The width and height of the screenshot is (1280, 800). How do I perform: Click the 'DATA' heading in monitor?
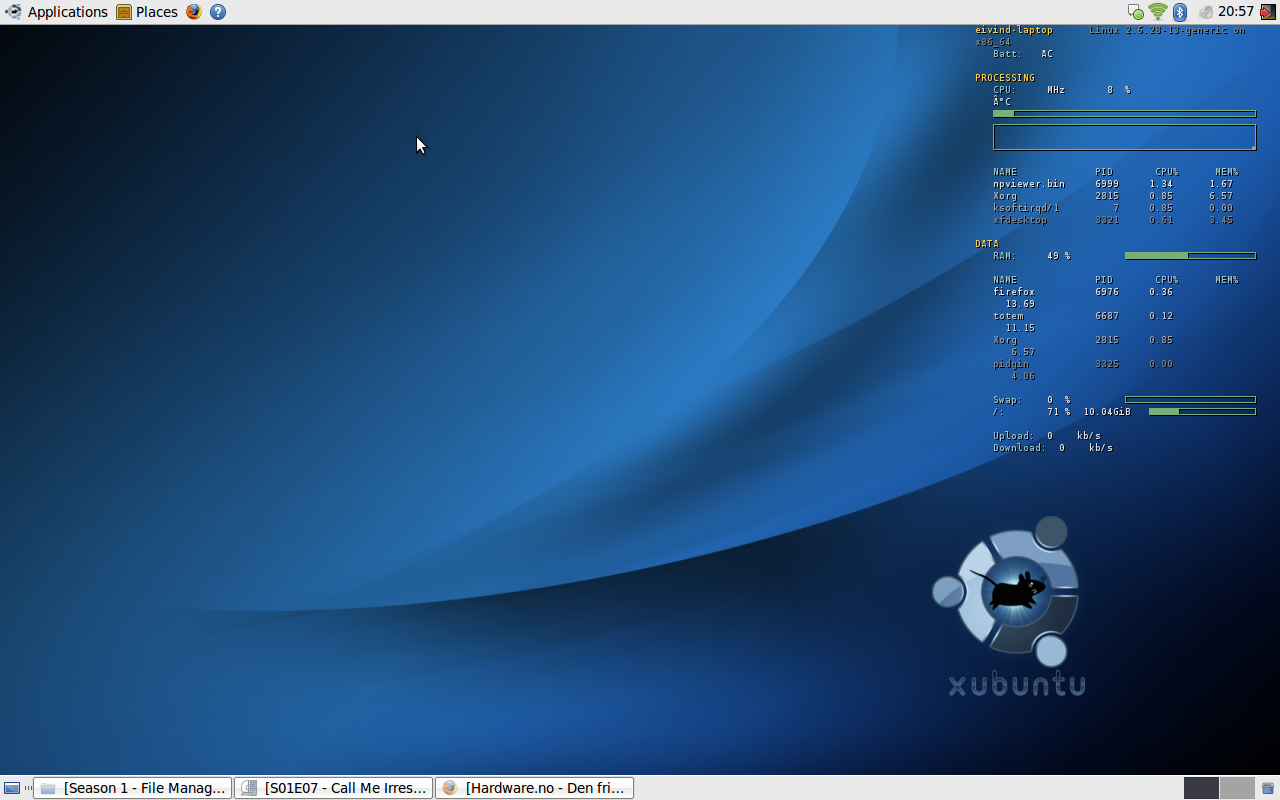pos(987,244)
